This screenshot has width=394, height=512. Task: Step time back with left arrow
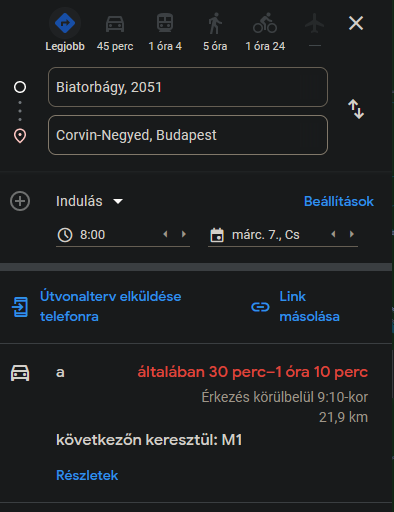(x=165, y=234)
